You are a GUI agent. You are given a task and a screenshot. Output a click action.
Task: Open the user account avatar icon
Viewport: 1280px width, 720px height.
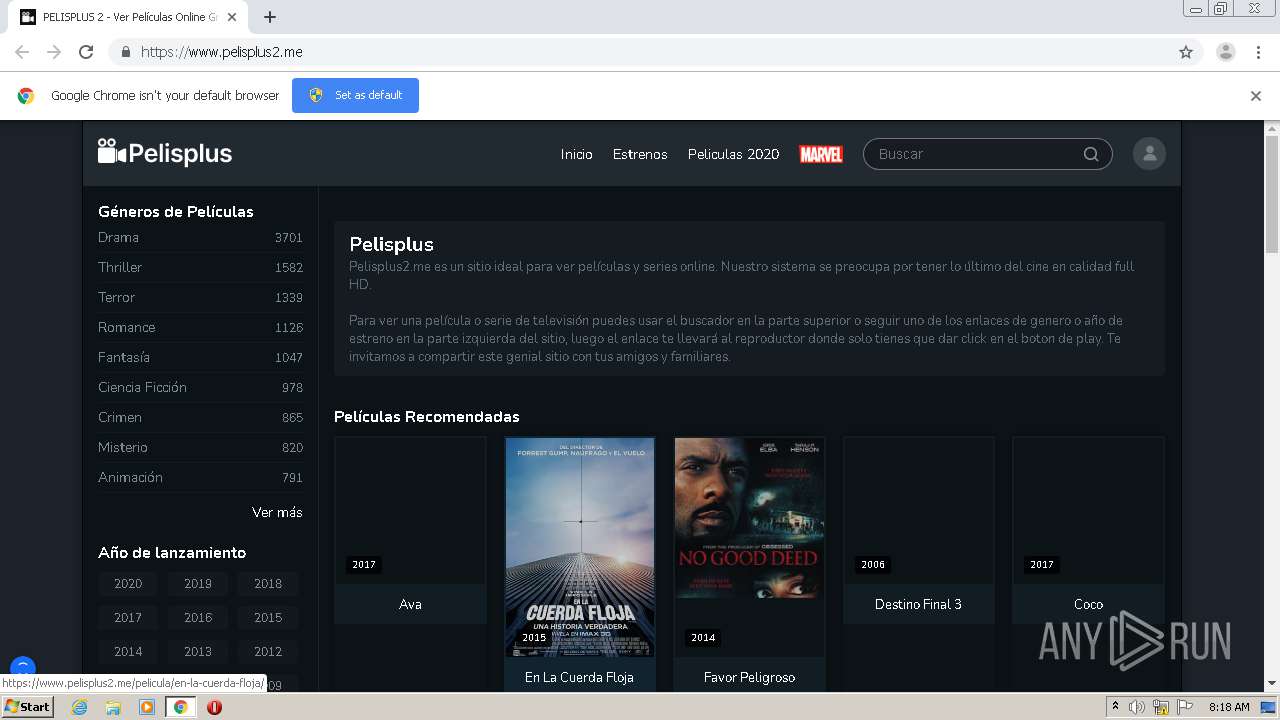click(x=1149, y=154)
